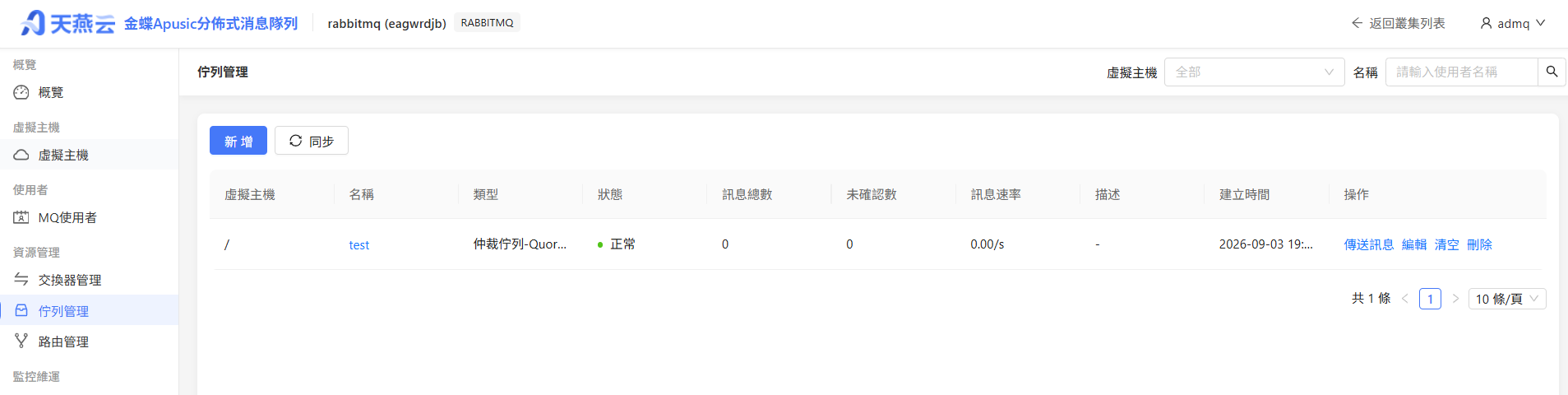Click the 名稱 column header
The height and width of the screenshot is (395, 1568).
pyautogui.click(x=362, y=194)
